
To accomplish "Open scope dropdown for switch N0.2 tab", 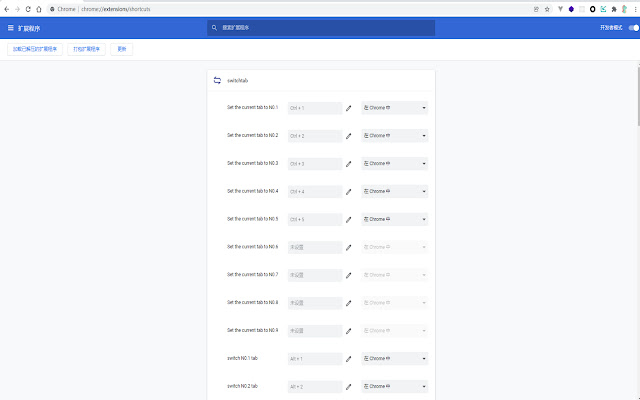I will tap(394, 386).
